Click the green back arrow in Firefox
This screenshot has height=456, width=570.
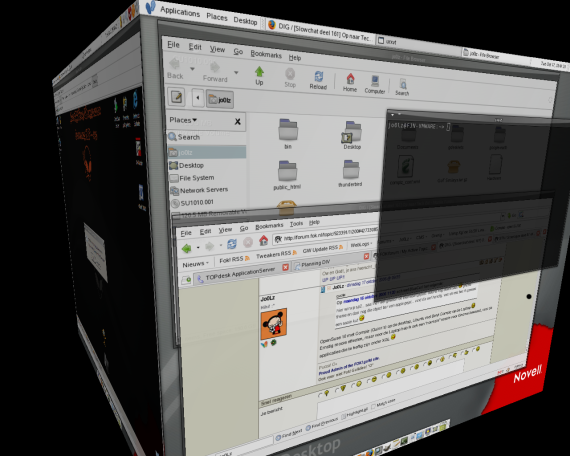click(187, 248)
